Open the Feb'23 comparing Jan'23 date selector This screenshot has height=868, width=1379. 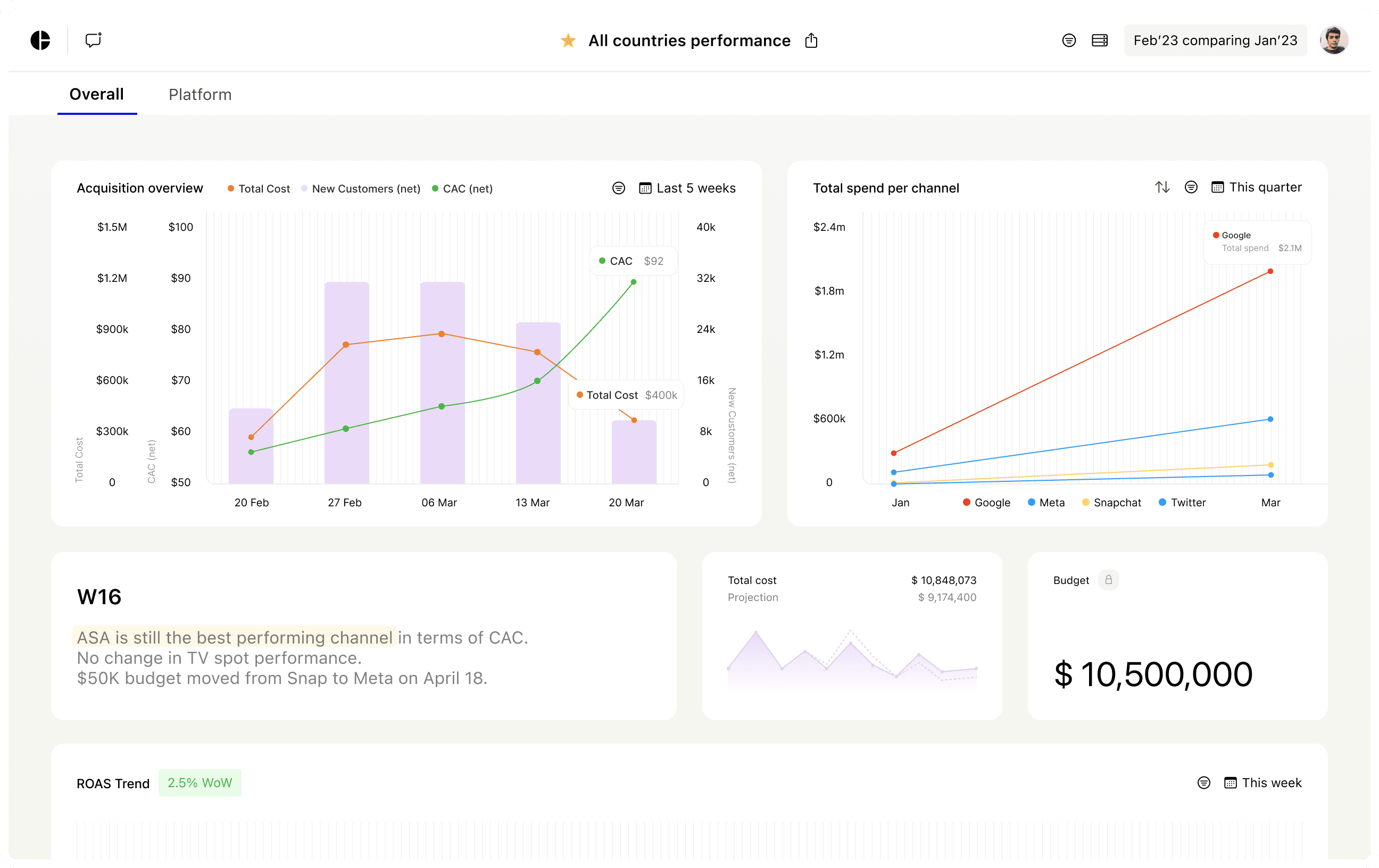coord(1215,40)
